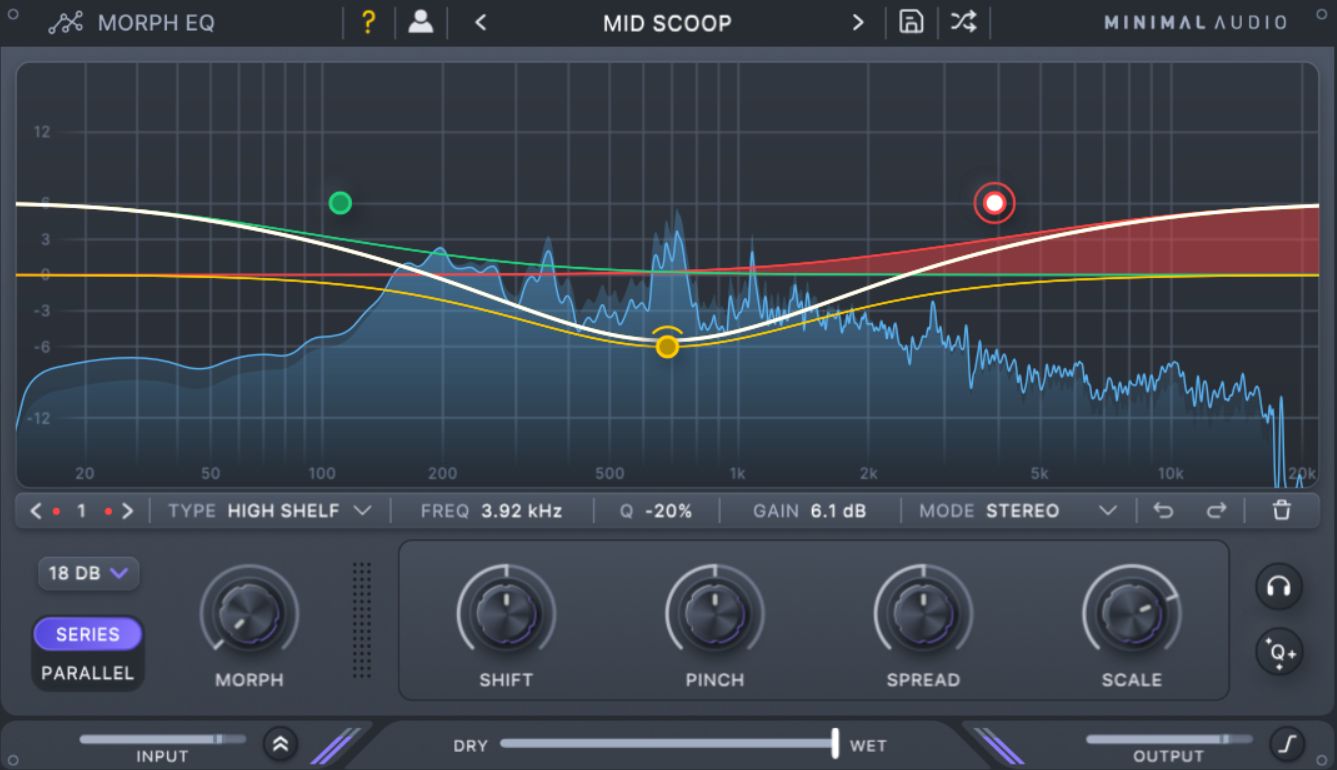The height and width of the screenshot is (770, 1337).
Task: Open the help question mark icon
Action: [x=367, y=22]
